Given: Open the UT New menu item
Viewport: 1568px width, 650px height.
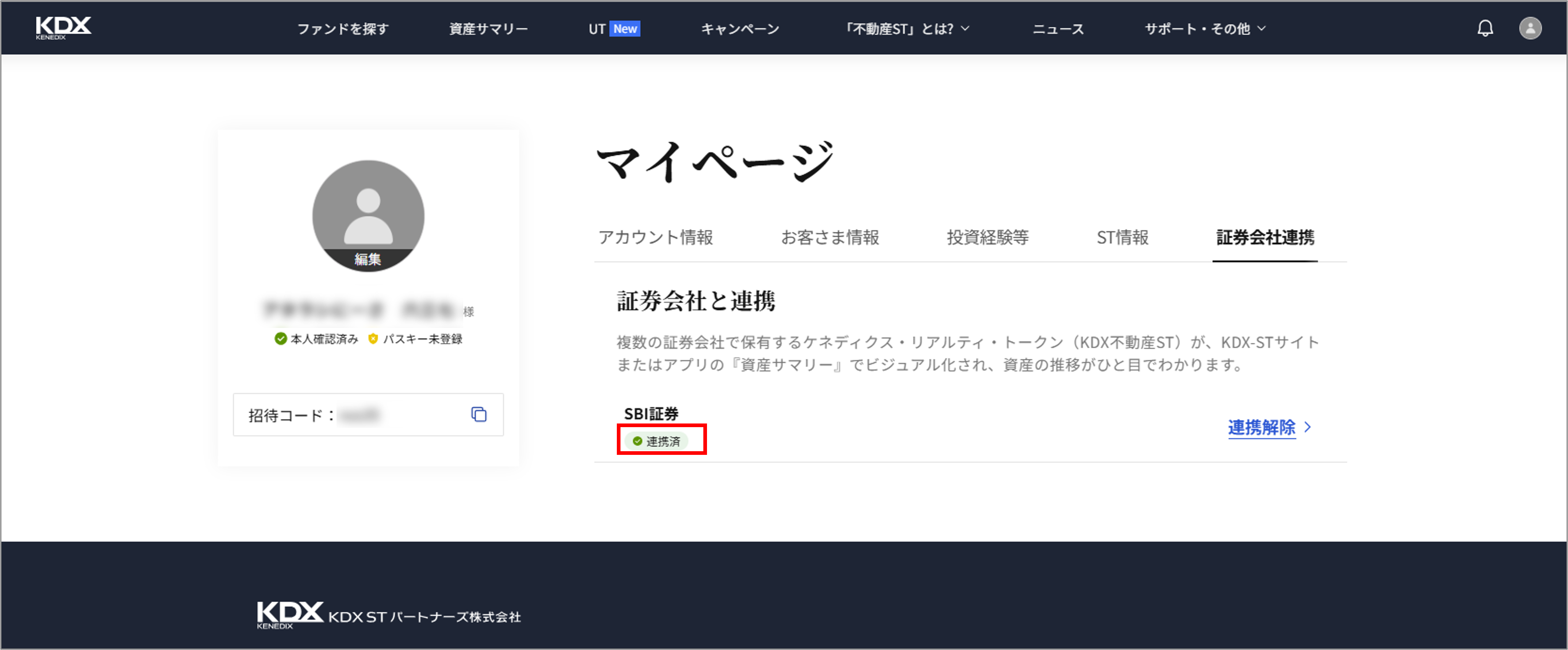Looking at the screenshot, I should pos(614,28).
